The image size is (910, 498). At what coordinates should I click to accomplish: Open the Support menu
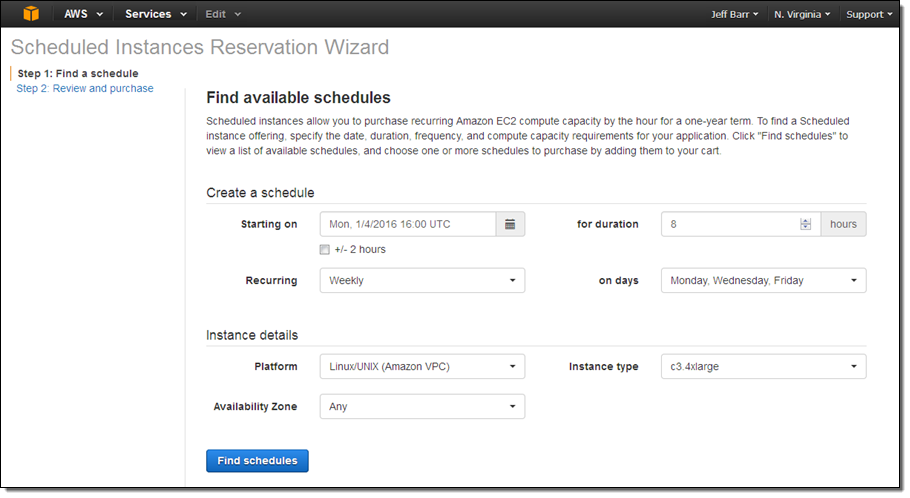click(868, 14)
